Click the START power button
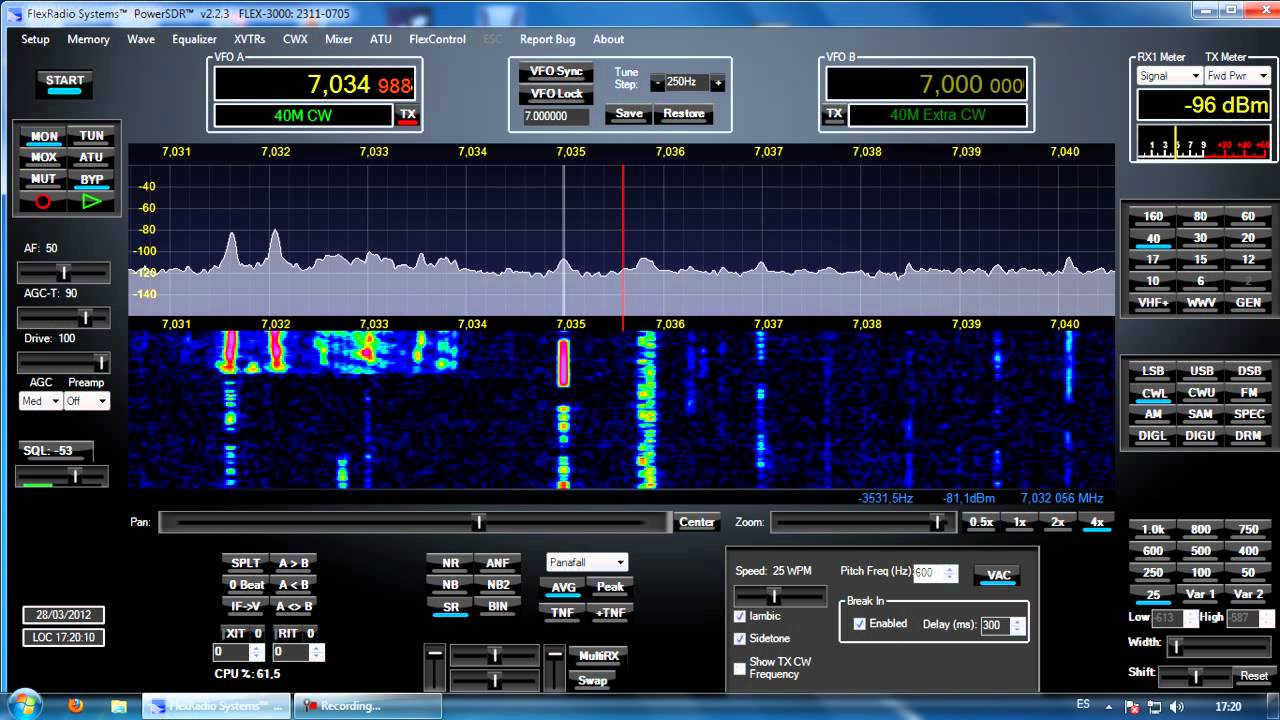This screenshot has height=720, width=1280. coord(65,84)
